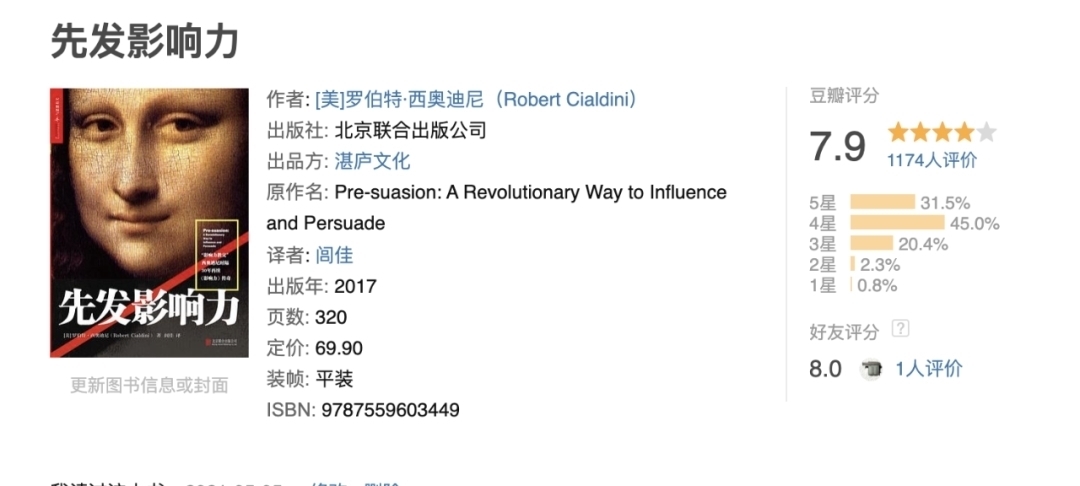View the 1174人评价 ratings link
Image resolution: width=1080 pixels, height=486 pixels.
[932, 160]
